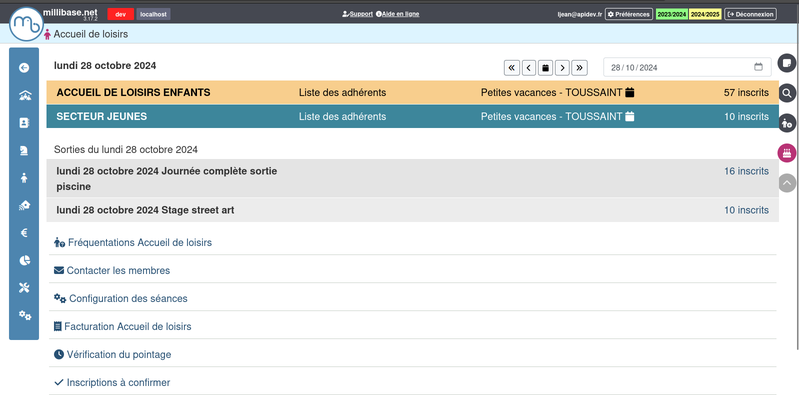
Task: Click the Accueil de loisirs breadcrumb icon
Action: (47, 35)
